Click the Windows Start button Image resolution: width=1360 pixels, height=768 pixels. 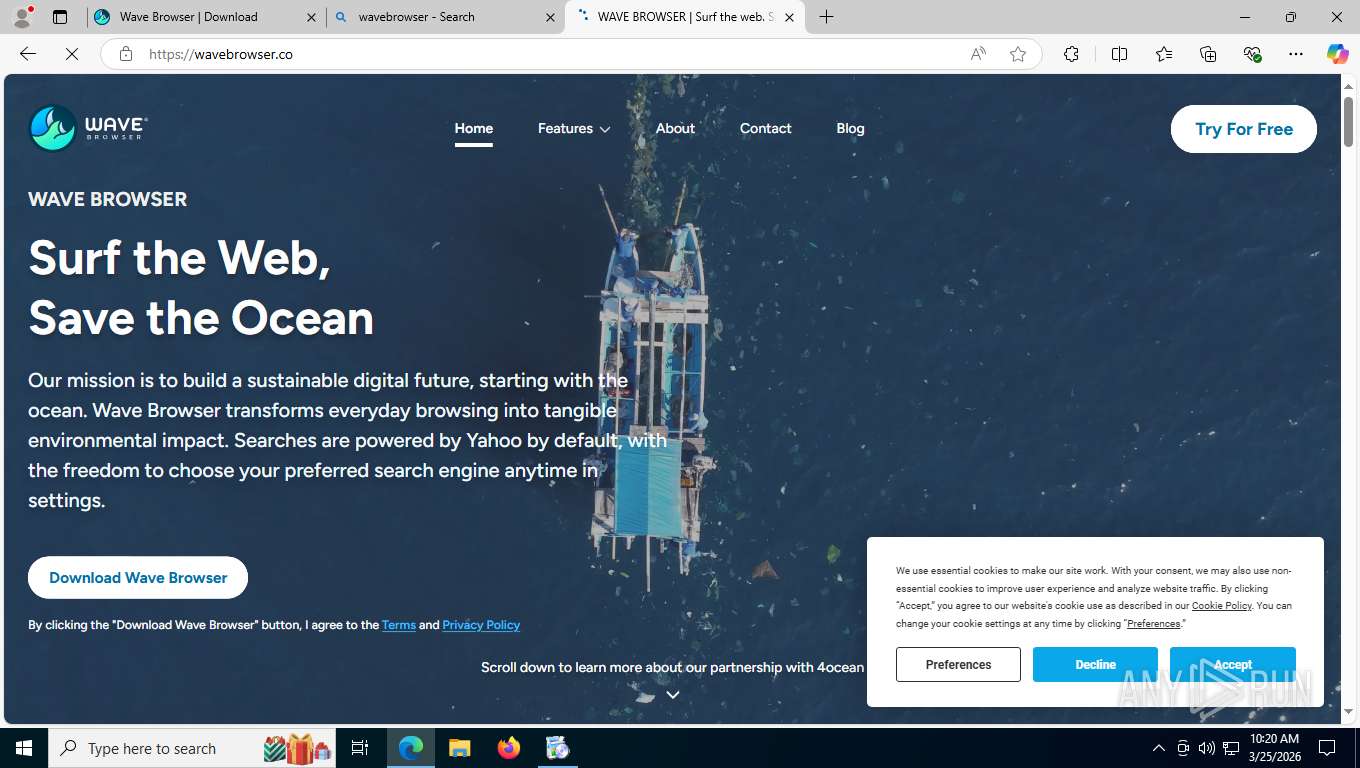[x=24, y=748]
